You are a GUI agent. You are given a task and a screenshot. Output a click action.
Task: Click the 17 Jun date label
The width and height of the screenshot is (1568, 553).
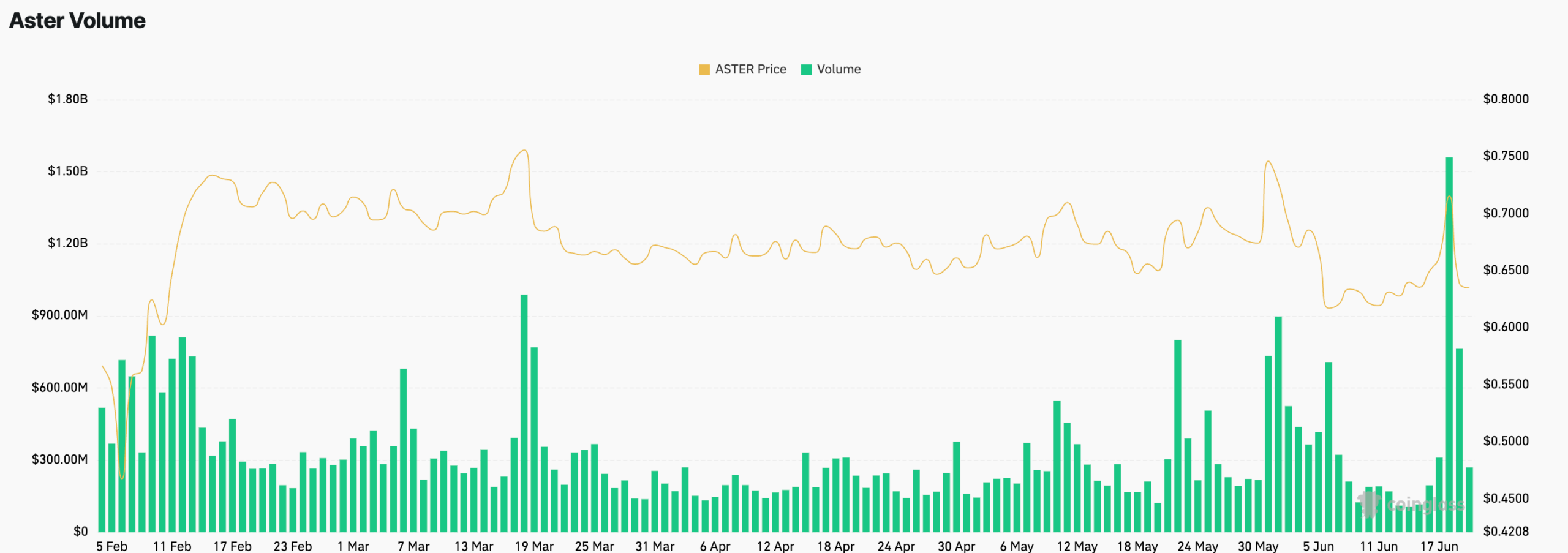1439,546
